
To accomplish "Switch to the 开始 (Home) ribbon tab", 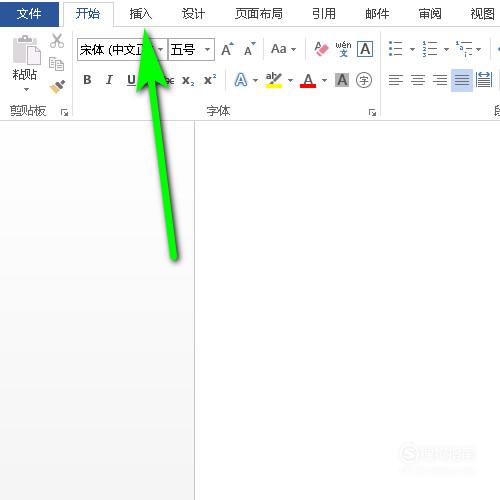I will pyautogui.click(x=88, y=14).
